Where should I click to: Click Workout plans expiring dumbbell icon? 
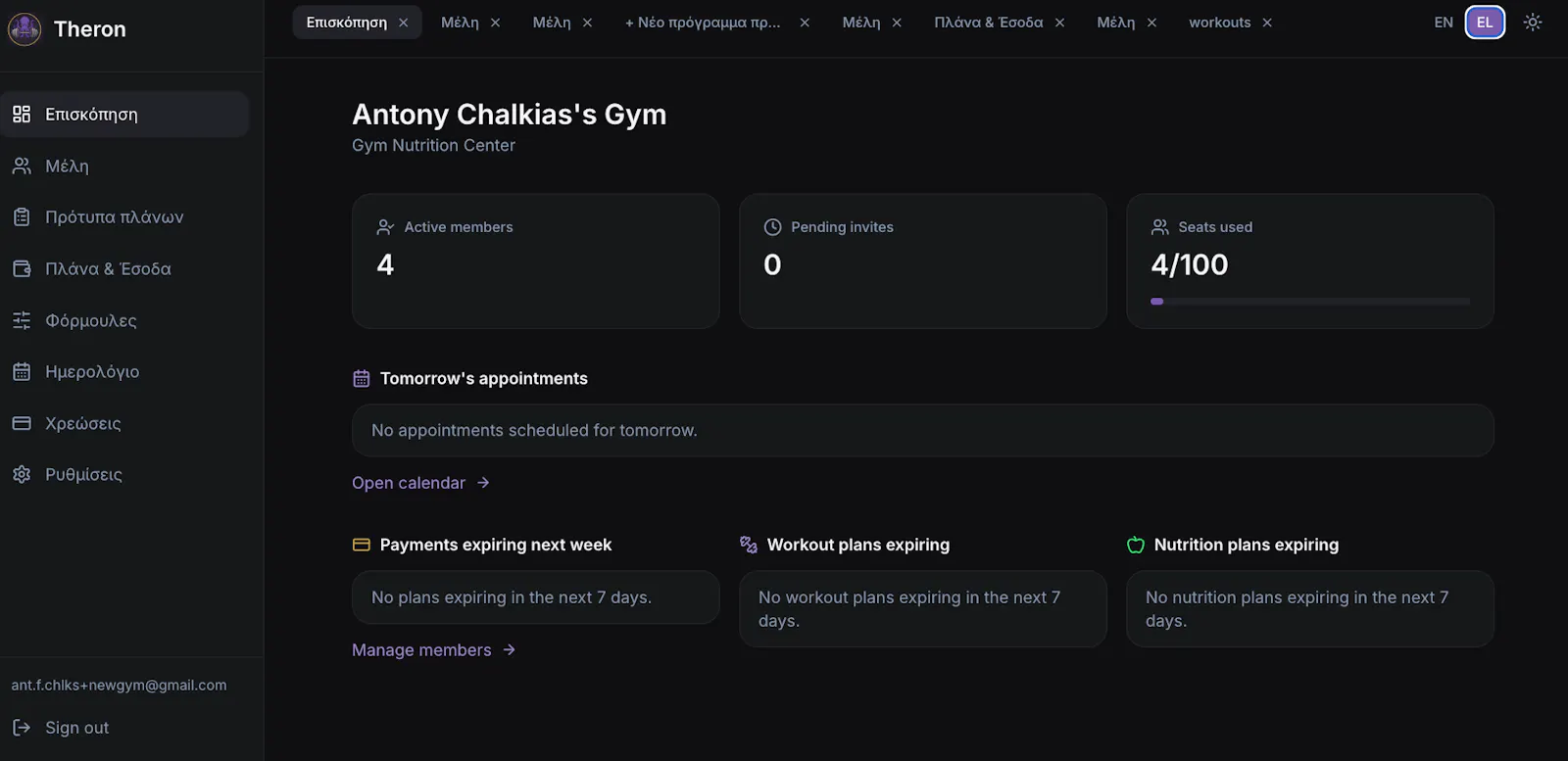coord(749,545)
